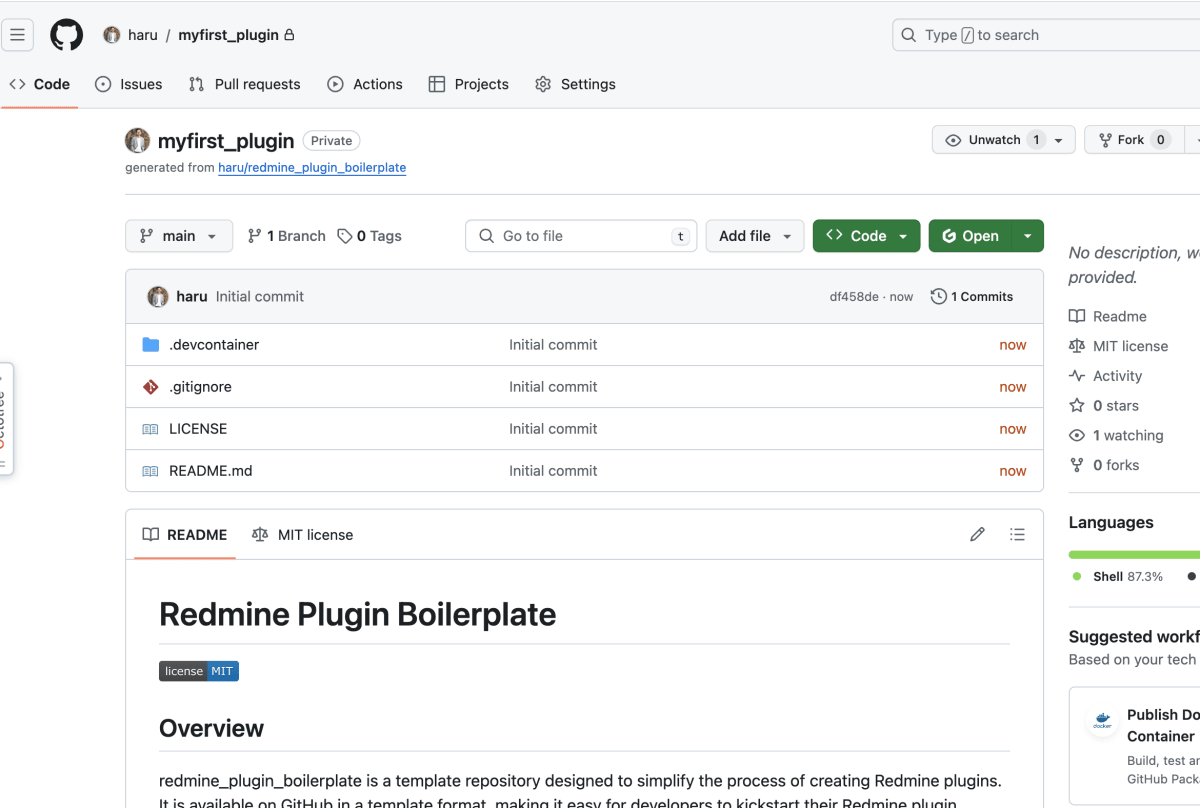The width and height of the screenshot is (1200, 808).
Task: Select the MIT license tab
Action: [x=303, y=535]
